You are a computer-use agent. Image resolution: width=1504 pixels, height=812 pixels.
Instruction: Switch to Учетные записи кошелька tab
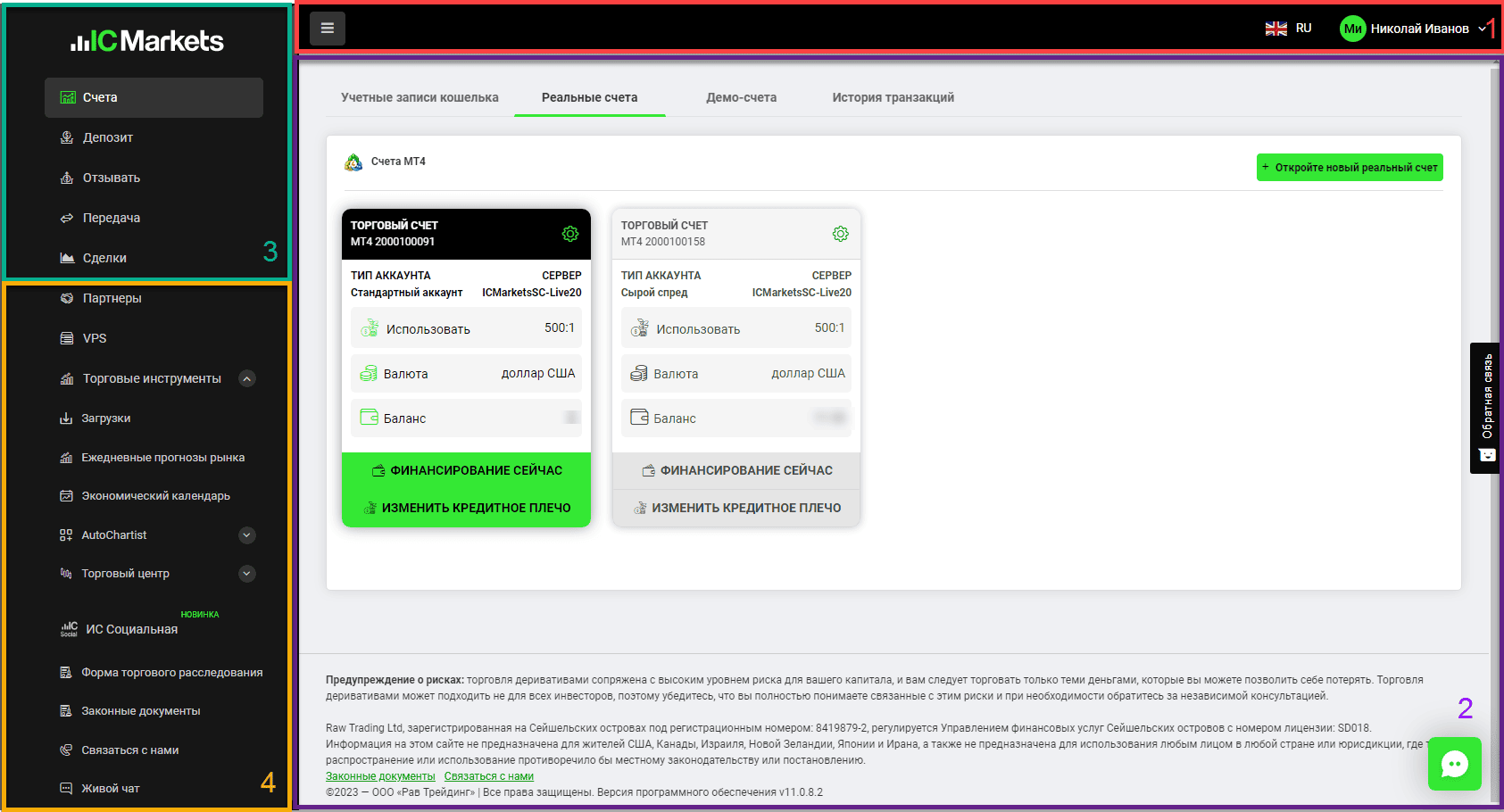pos(420,97)
